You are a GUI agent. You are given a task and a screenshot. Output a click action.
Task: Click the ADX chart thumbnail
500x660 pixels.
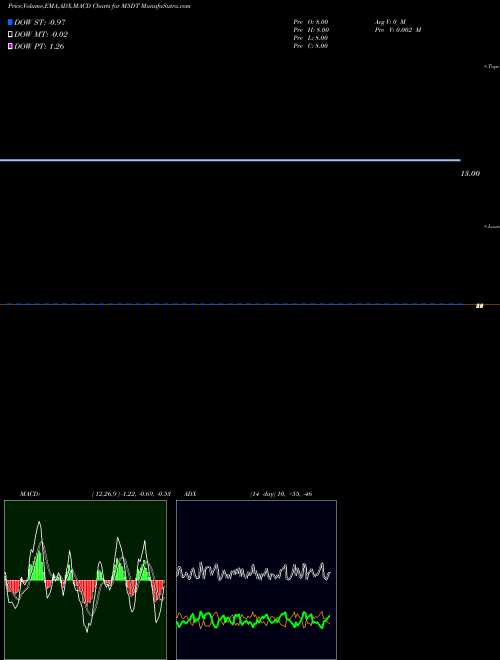click(x=256, y=580)
